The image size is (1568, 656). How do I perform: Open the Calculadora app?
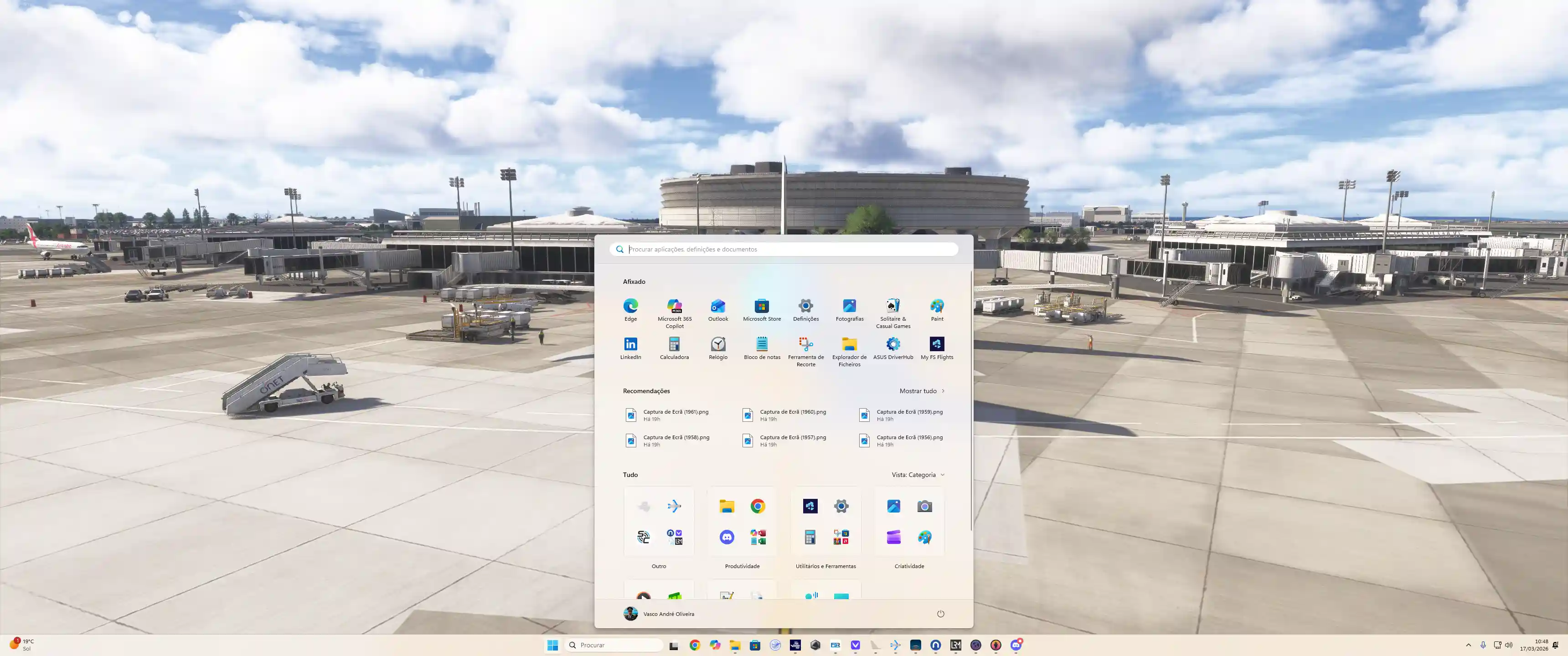pos(674,348)
